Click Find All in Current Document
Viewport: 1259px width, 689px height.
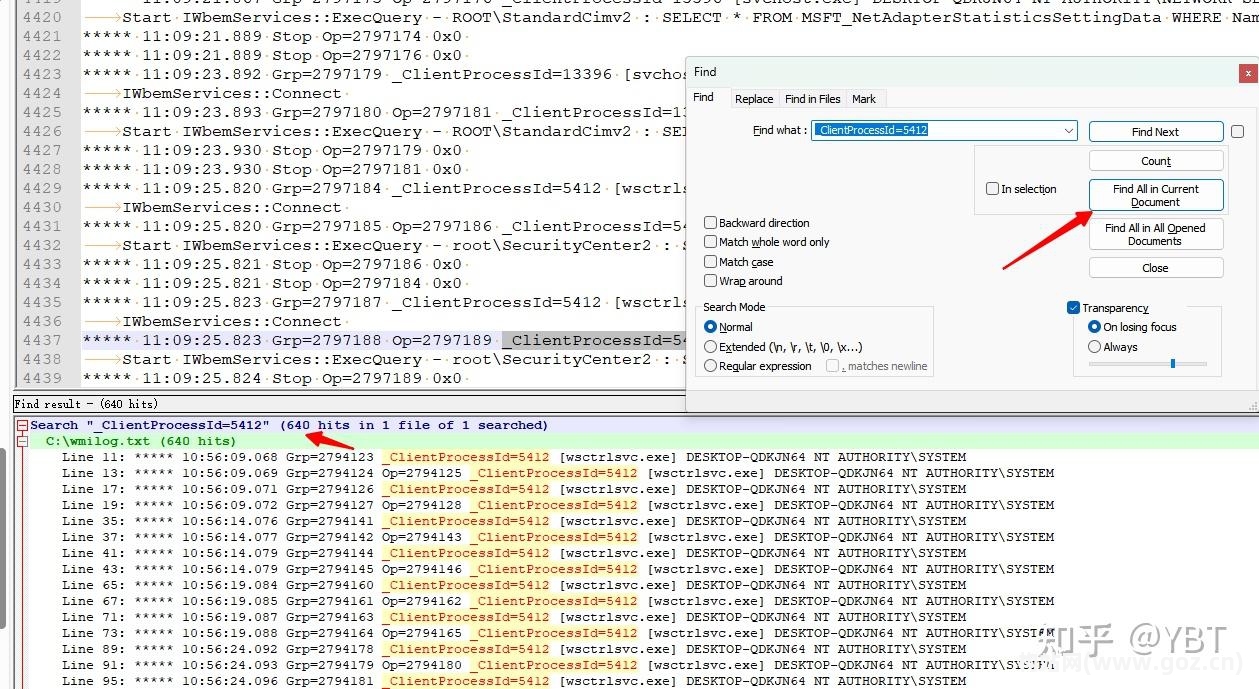click(1155, 195)
